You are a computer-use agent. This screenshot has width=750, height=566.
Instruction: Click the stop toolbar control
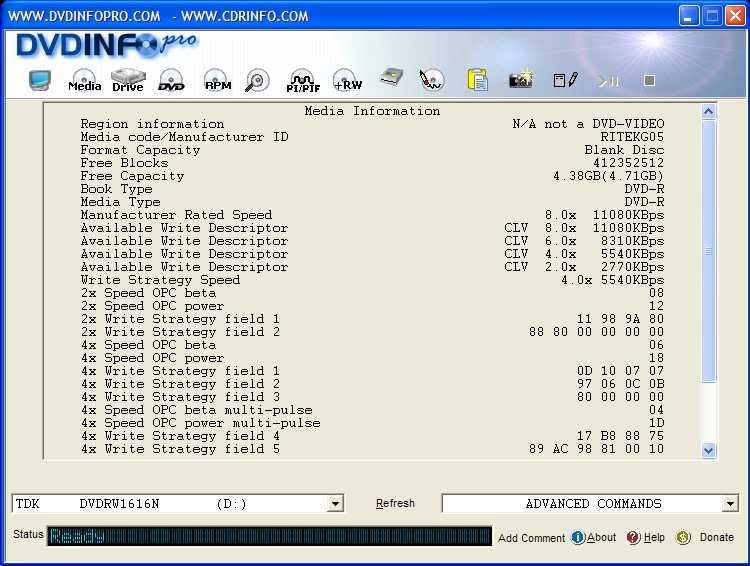click(x=649, y=80)
